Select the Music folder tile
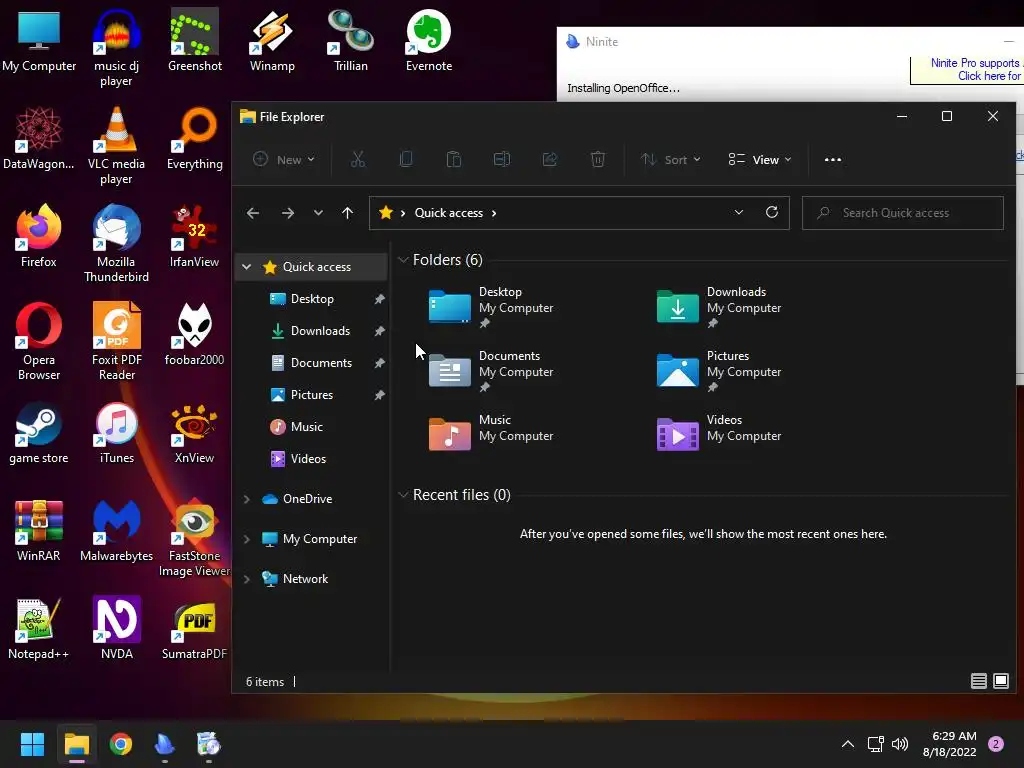This screenshot has width=1024, height=768. pos(491,433)
